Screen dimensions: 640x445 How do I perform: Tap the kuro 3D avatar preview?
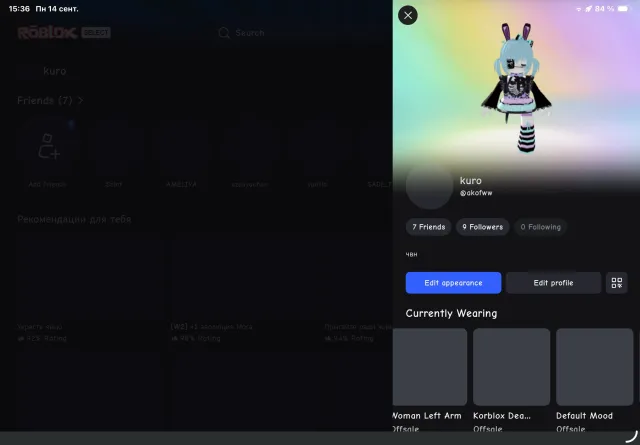516,88
